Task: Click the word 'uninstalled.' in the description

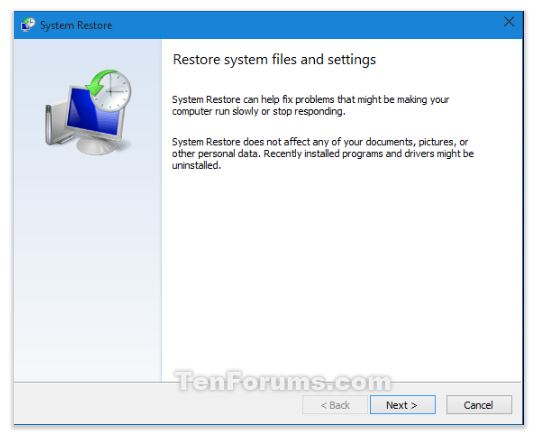Action: (x=197, y=166)
